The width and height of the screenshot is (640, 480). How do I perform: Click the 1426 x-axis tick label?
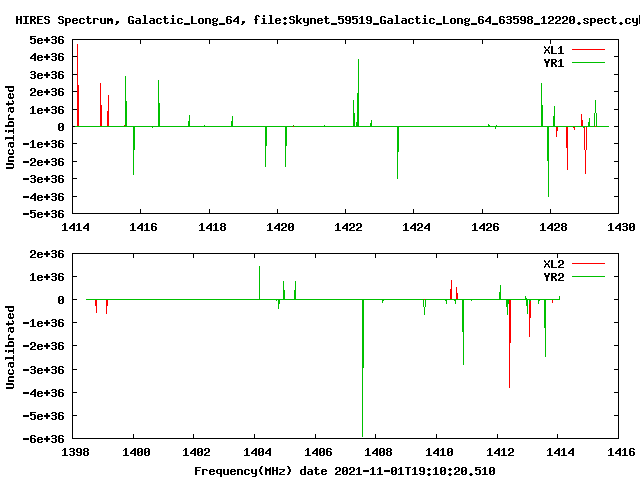coord(485,227)
